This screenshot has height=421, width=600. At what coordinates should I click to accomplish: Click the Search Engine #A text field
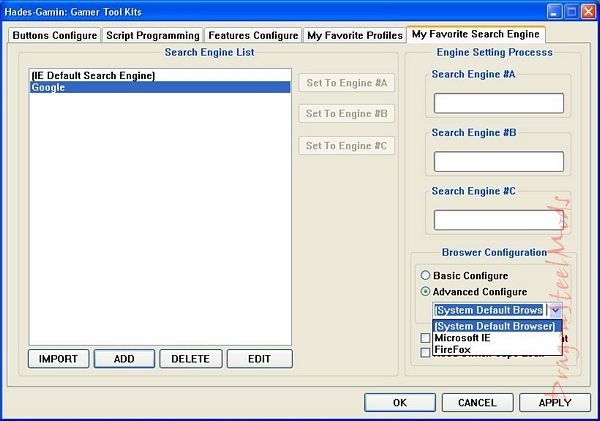498,103
